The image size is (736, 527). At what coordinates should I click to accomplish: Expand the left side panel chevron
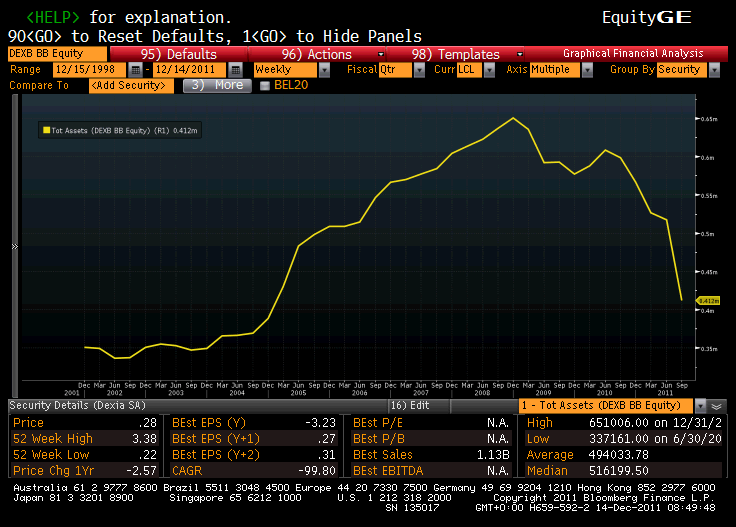click(15, 246)
